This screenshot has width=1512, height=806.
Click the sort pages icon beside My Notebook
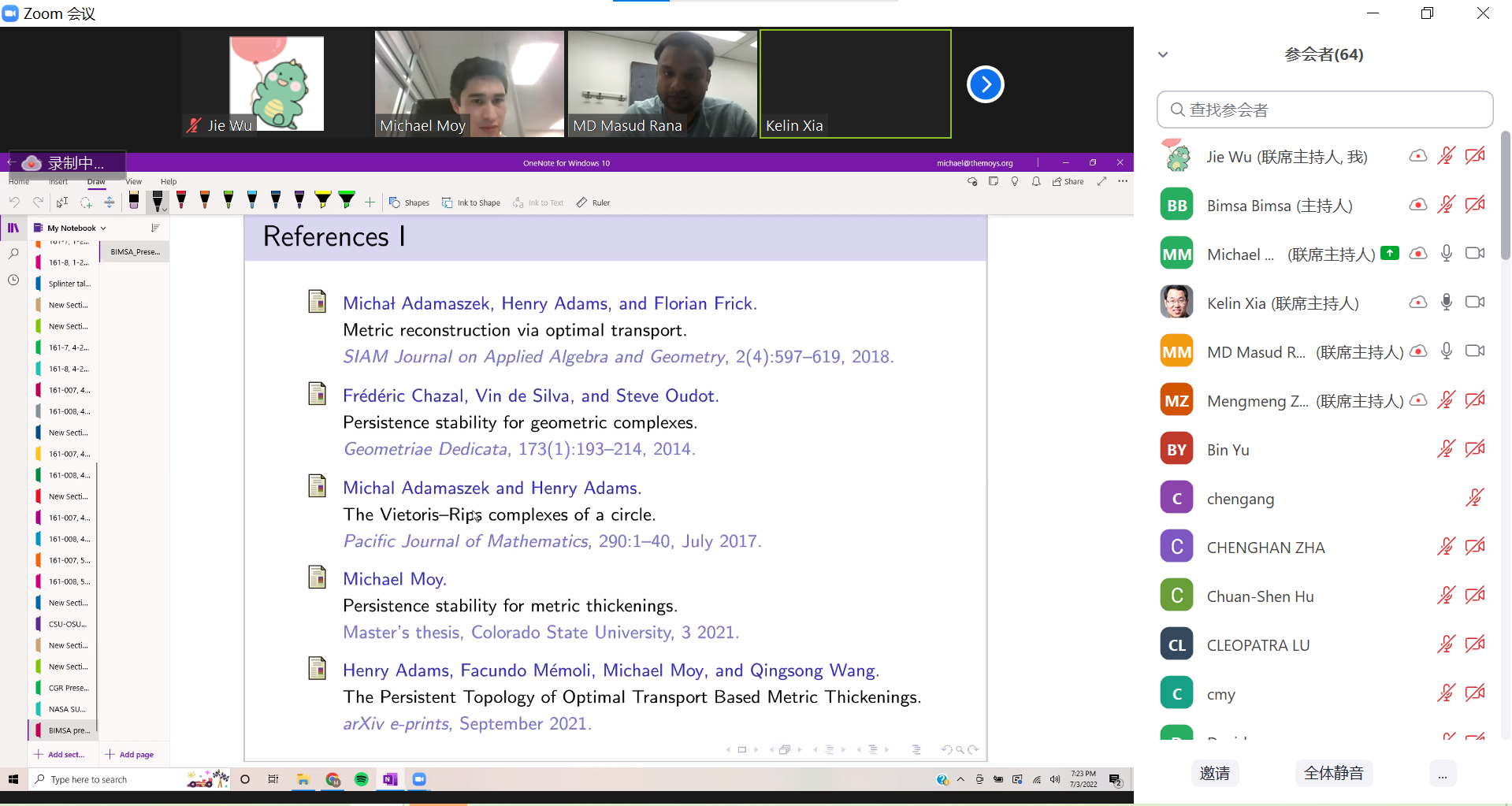point(155,228)
